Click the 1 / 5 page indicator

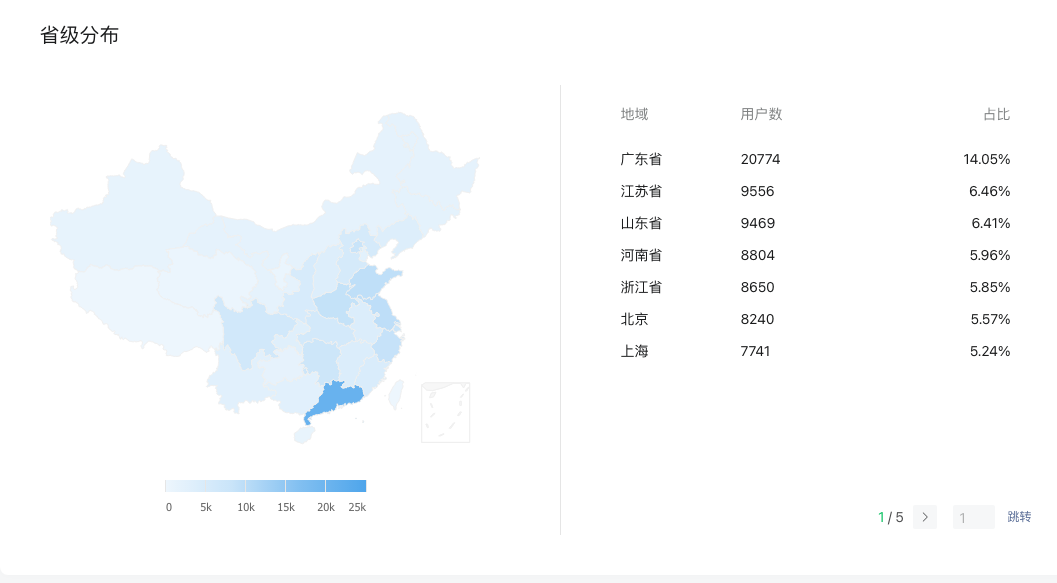click(x=890, y=517)
